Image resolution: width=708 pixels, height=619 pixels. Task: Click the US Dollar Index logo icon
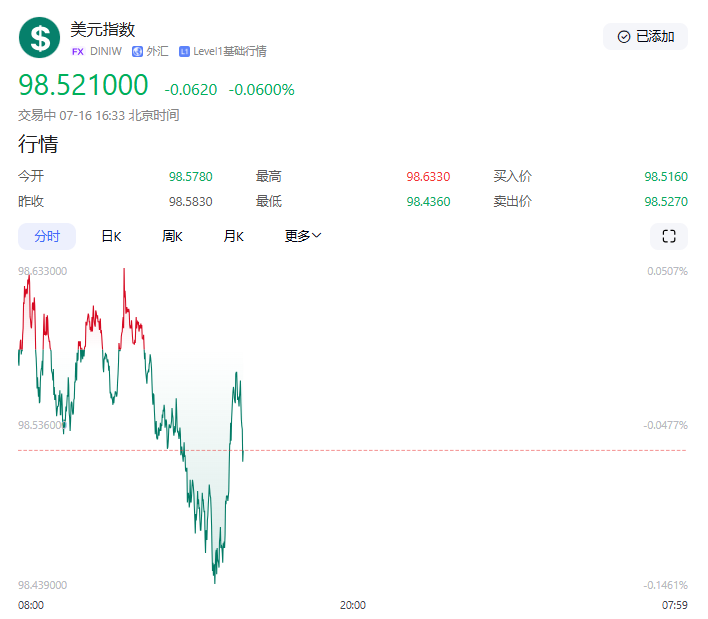(x=40, y=38)
